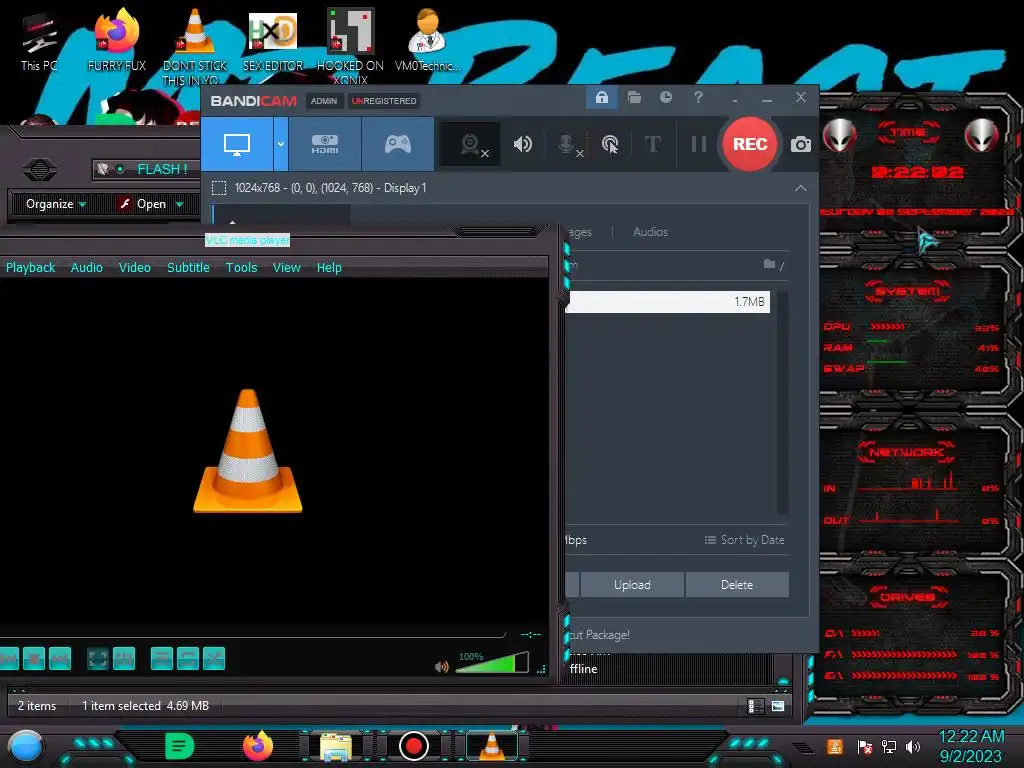
Task: Expand the Open button dropdown arrow
Action: tap(180, 204)
